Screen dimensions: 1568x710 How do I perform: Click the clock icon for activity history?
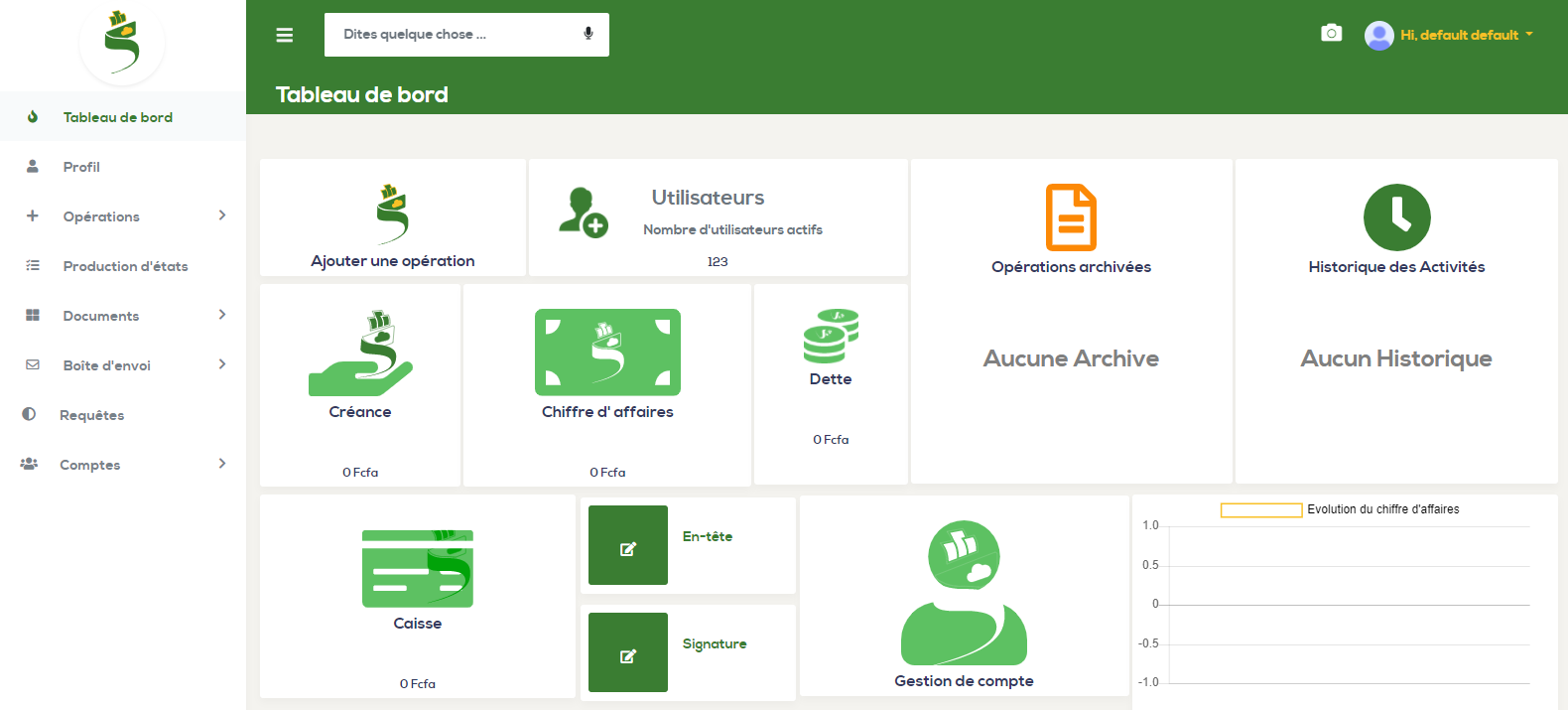point(1396,217)
